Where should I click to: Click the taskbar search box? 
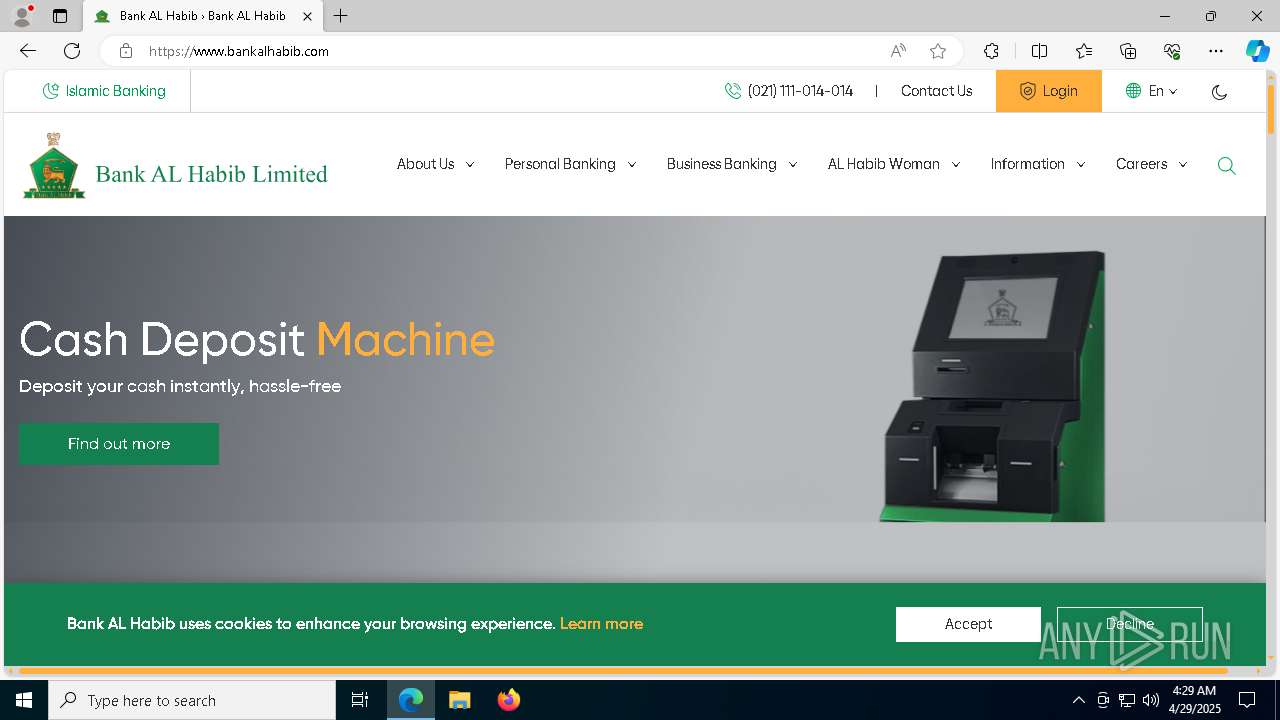pyautogui.click(x=192, y=700)
